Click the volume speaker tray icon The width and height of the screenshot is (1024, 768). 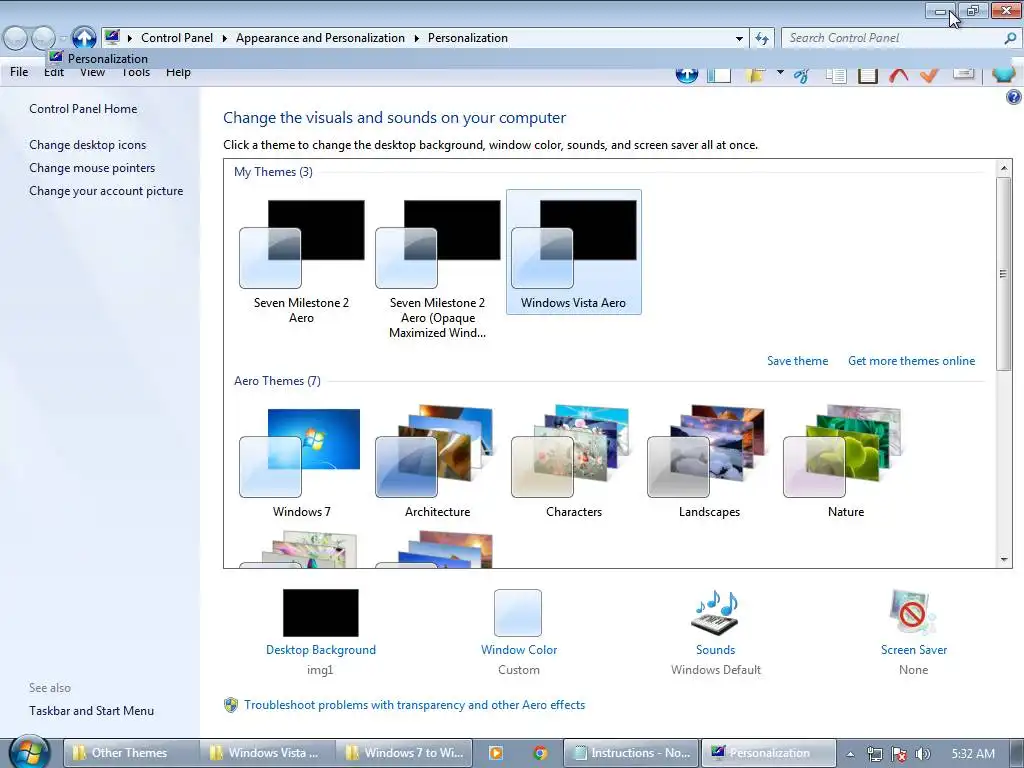(922, 754)
